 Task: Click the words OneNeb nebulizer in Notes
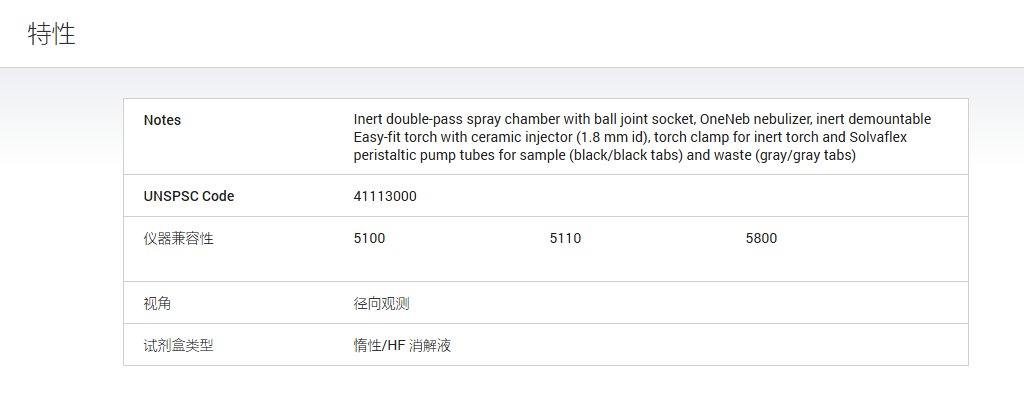click(x=755, y=120)
